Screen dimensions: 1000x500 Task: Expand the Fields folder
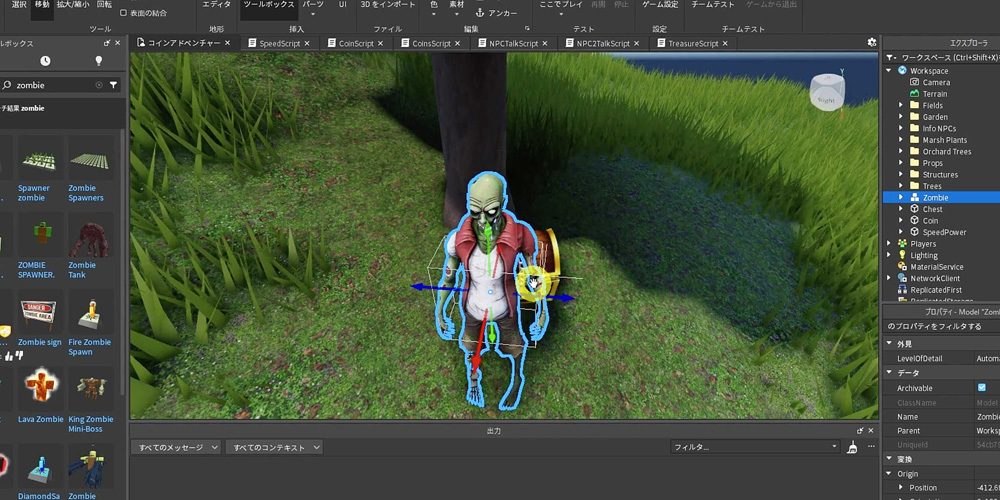pos(901,105)
